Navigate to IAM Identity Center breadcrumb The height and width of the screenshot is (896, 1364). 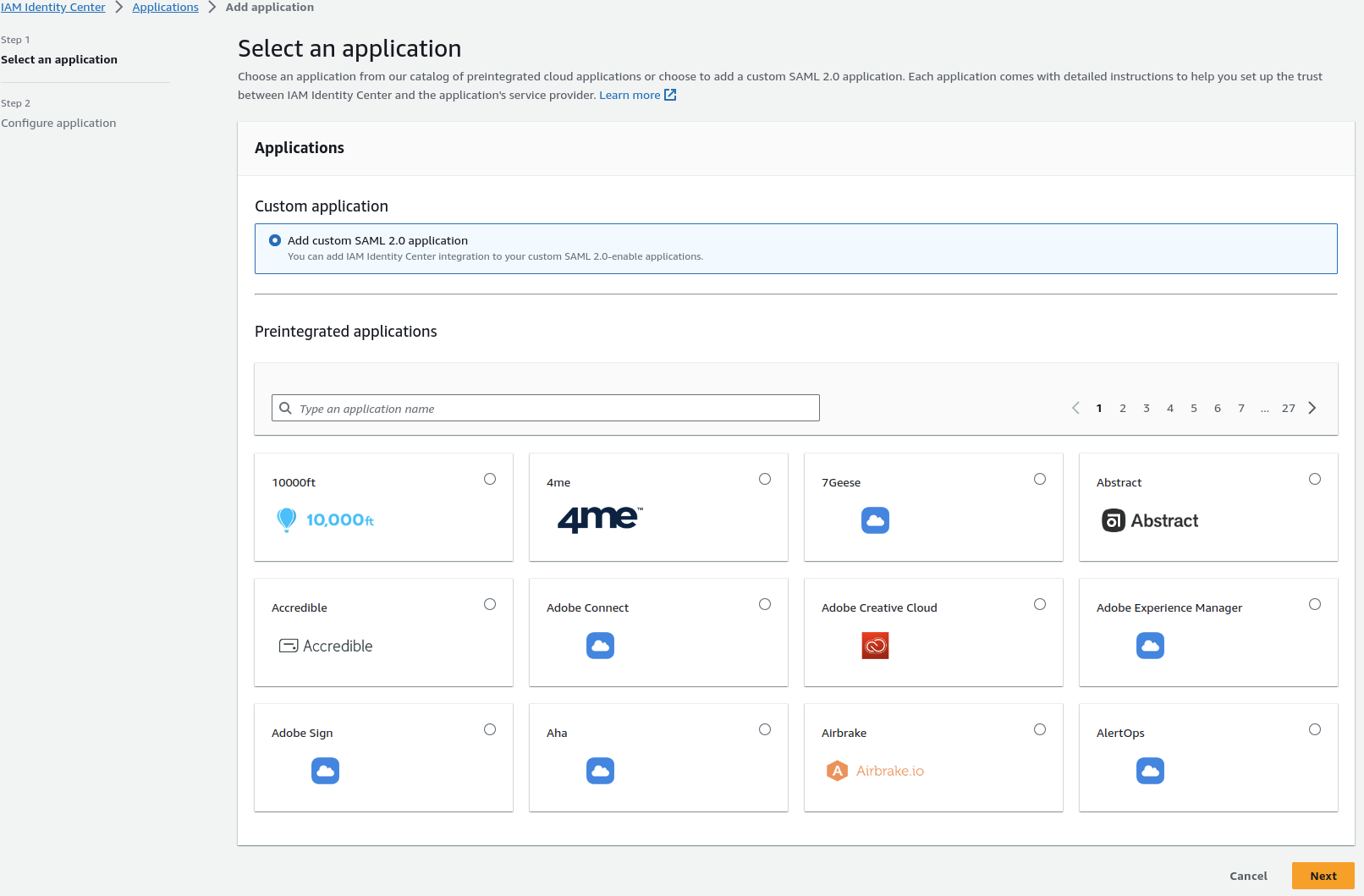[x=53, y=7]
